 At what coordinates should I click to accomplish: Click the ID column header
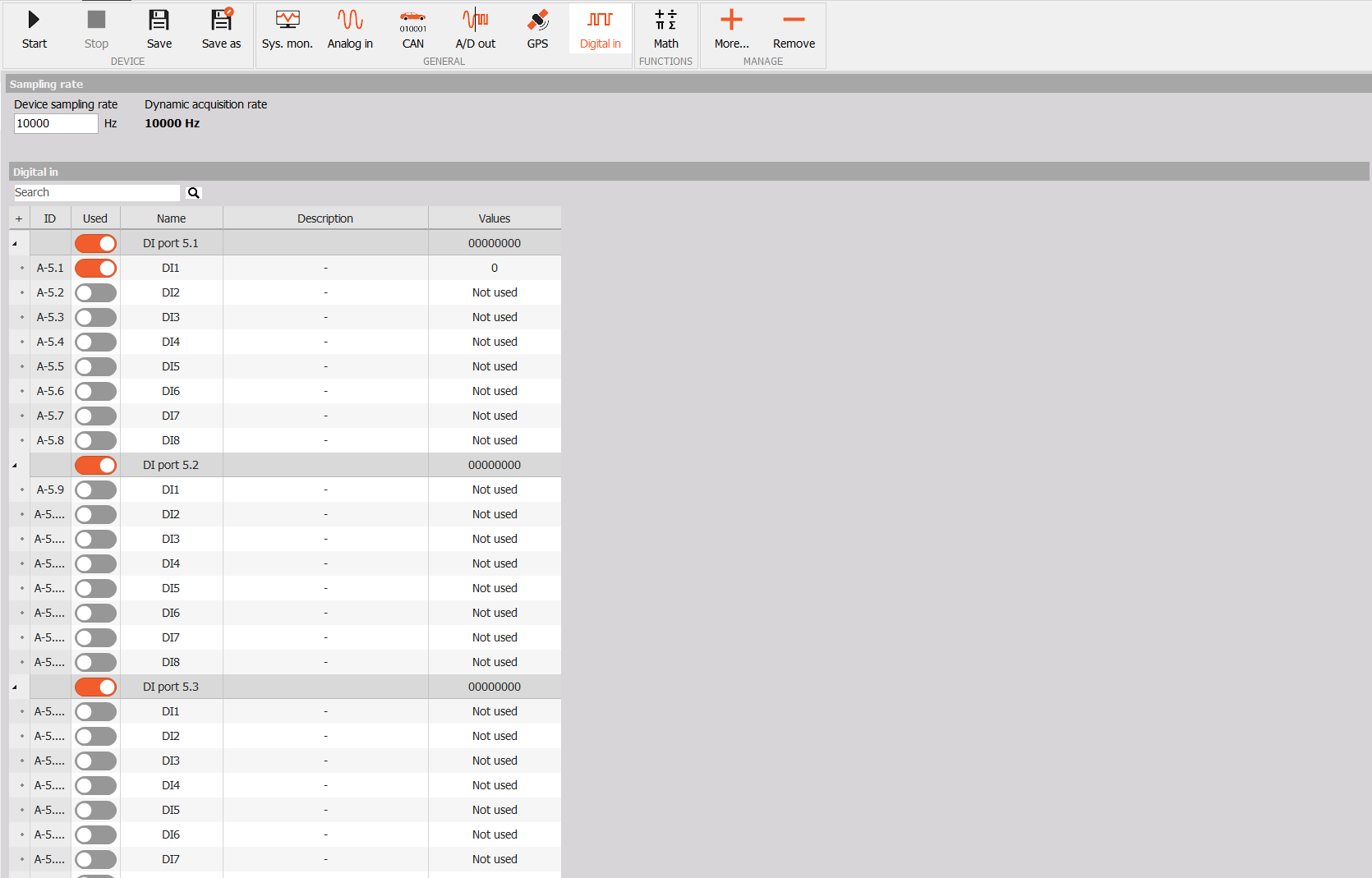tap(50, 218)
